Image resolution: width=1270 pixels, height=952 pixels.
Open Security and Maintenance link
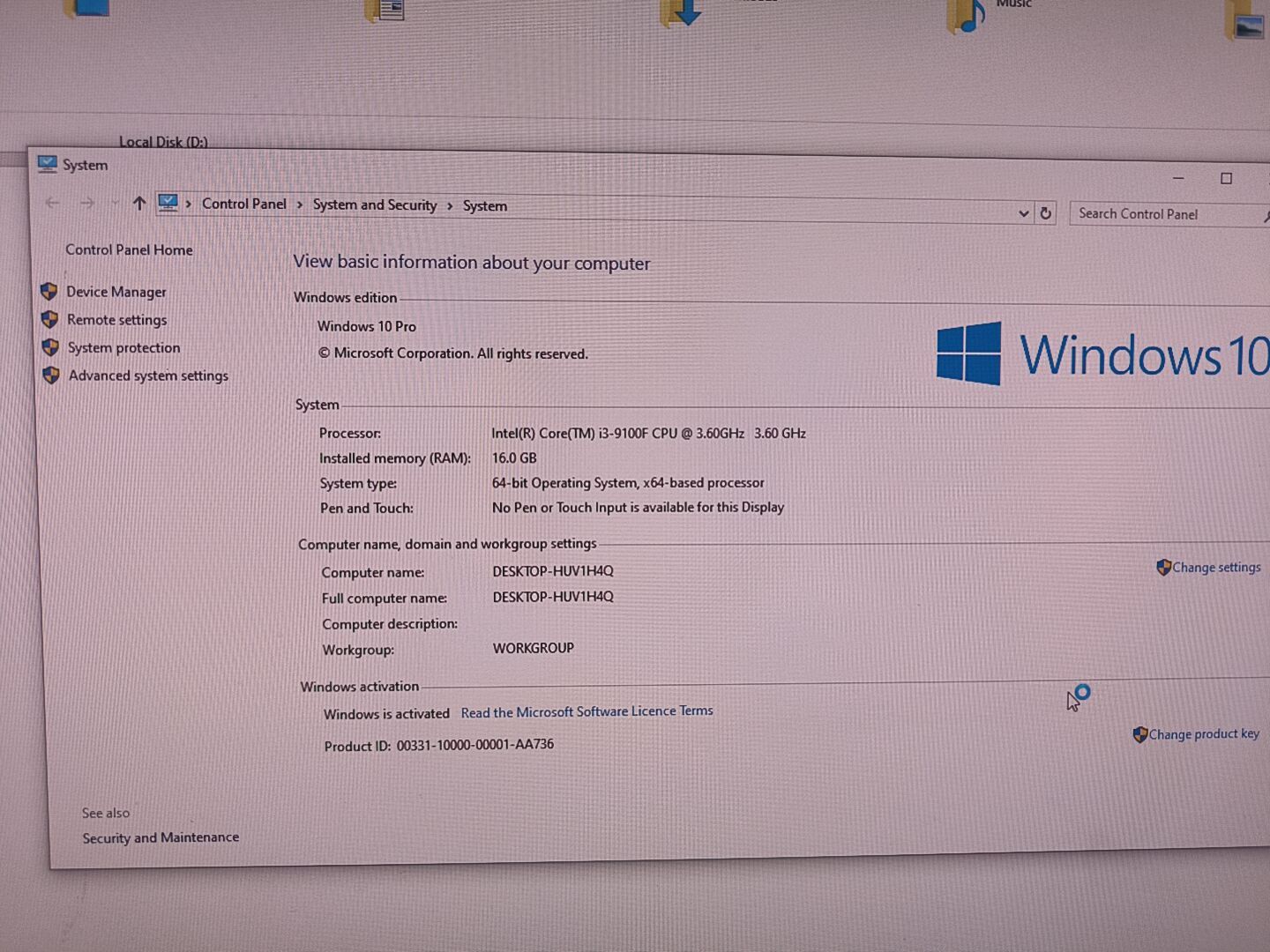[161, 837]
